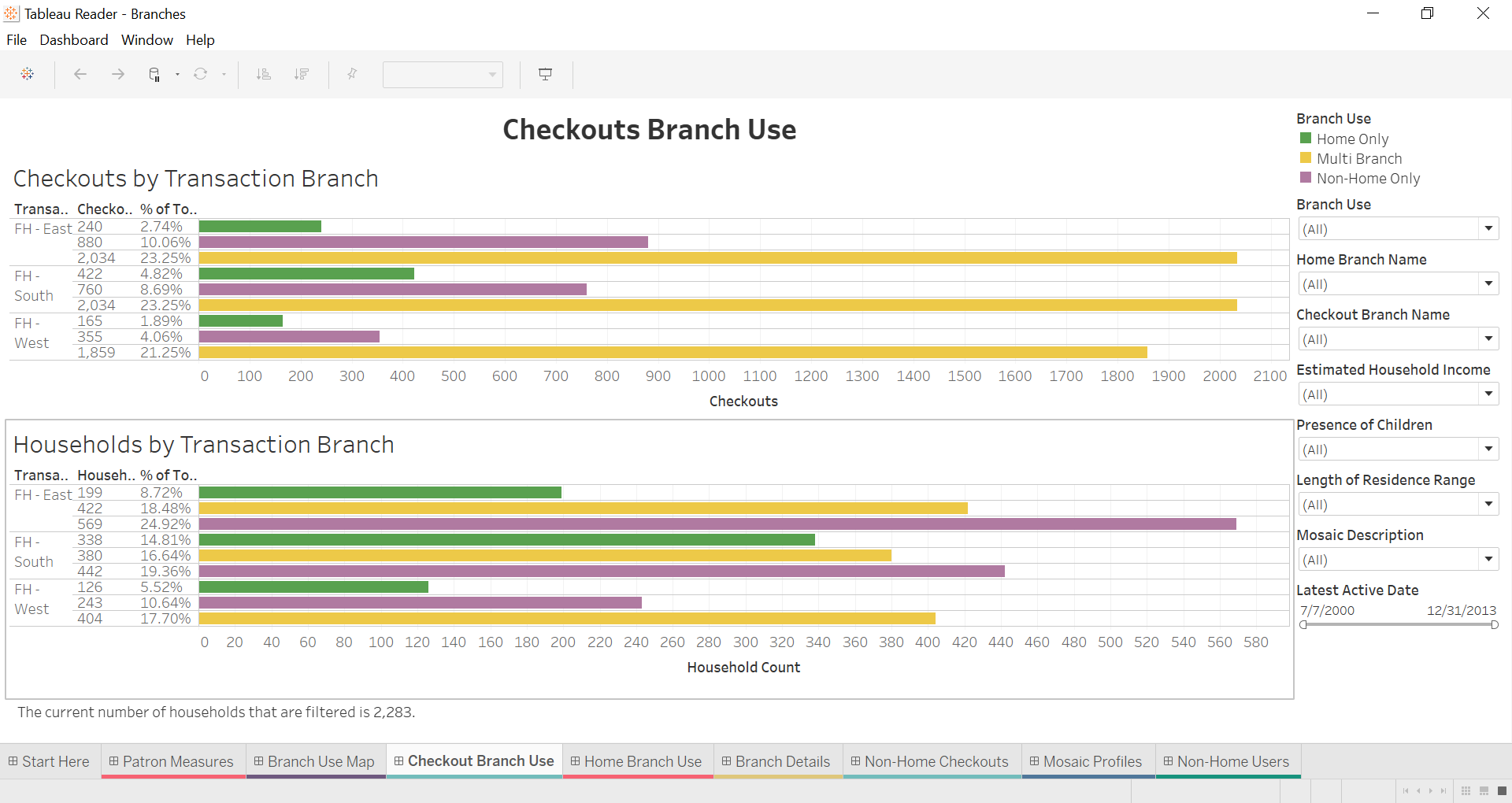The width and height of the screenshot is (1512, 803).
Task: Click the FH - East 2,034 checkouts yellow bar
Action: point(718,258)
